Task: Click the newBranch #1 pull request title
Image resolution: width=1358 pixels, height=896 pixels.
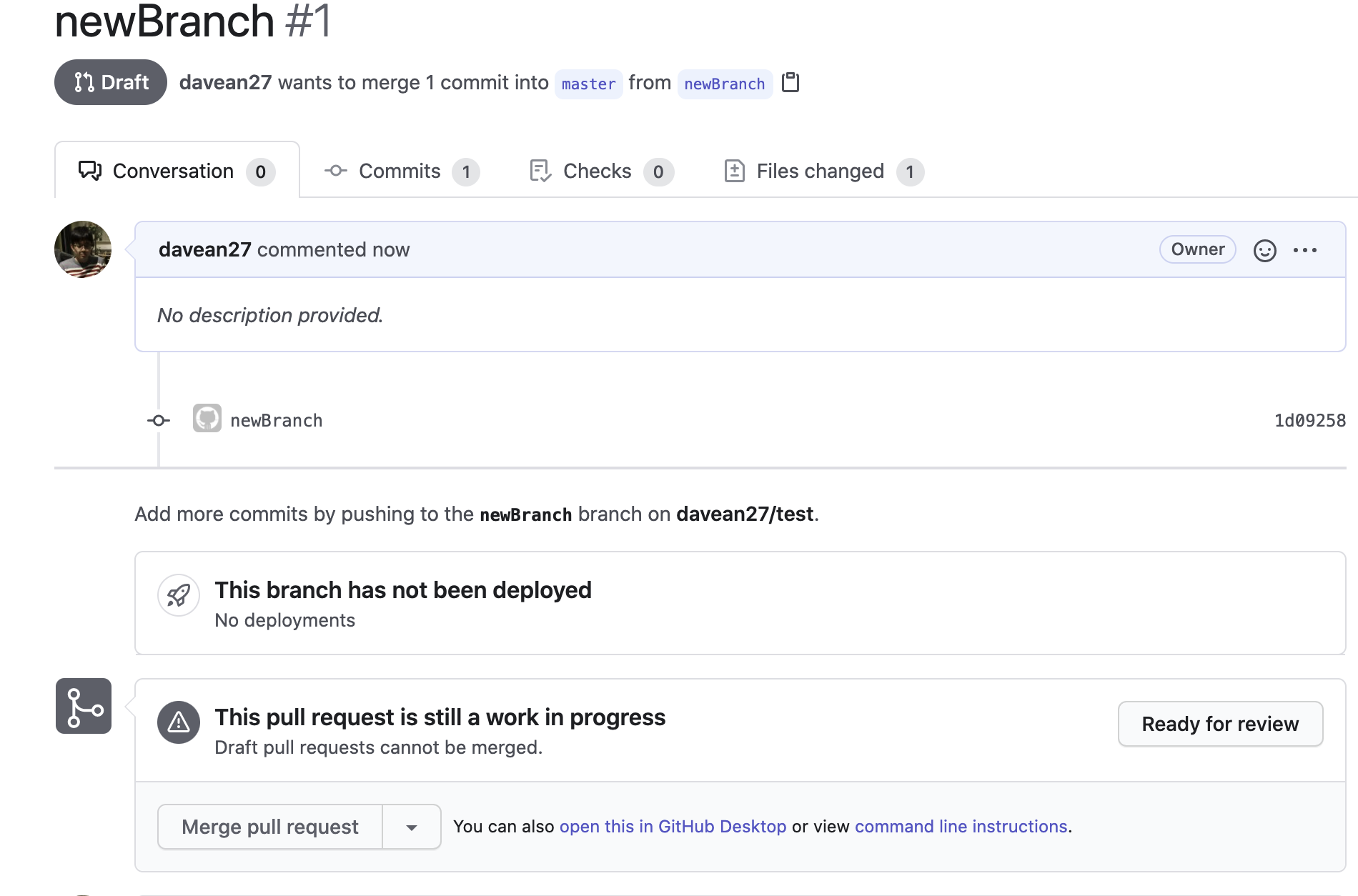Action: click(193, 20)
